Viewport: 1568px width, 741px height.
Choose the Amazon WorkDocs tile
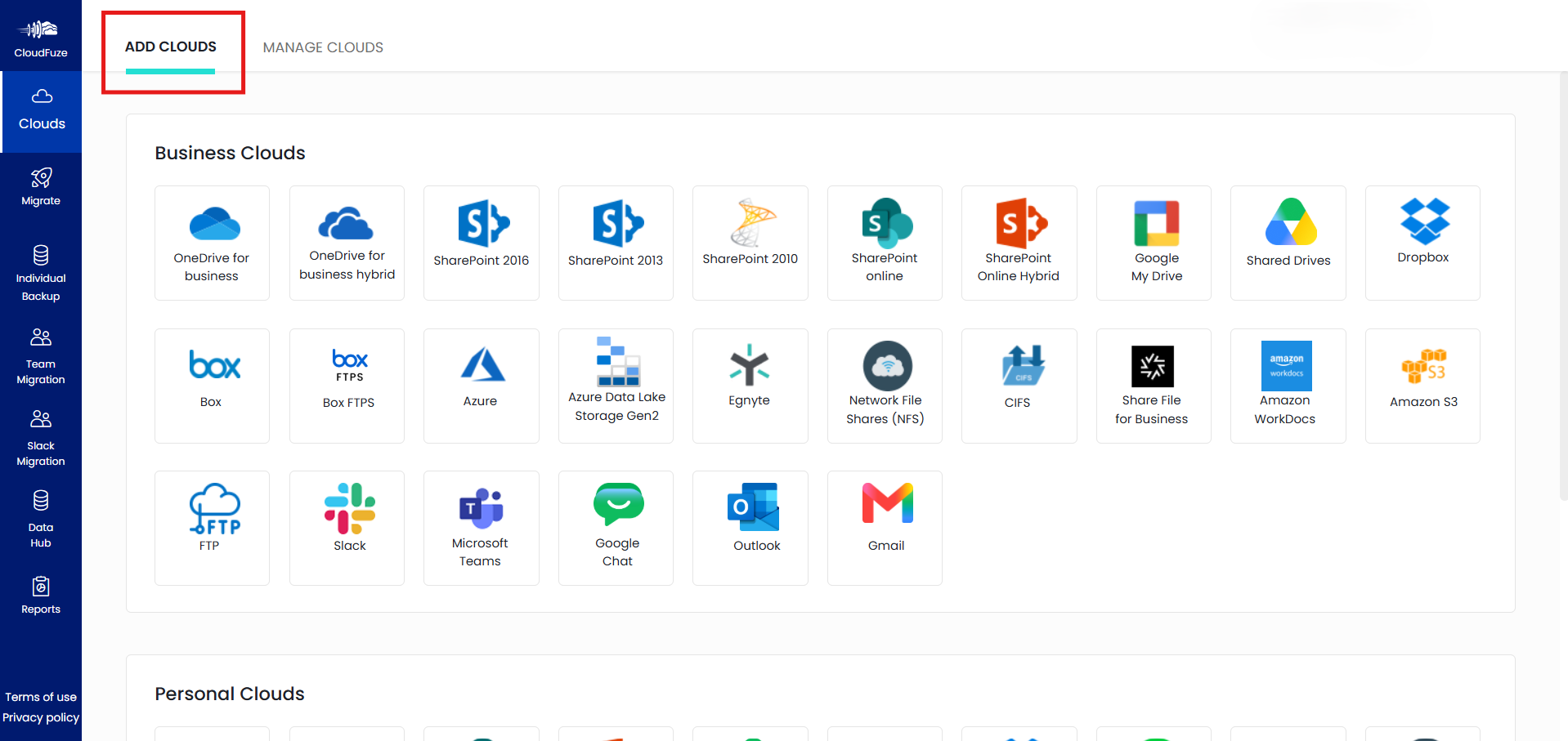pos(1288,386)
